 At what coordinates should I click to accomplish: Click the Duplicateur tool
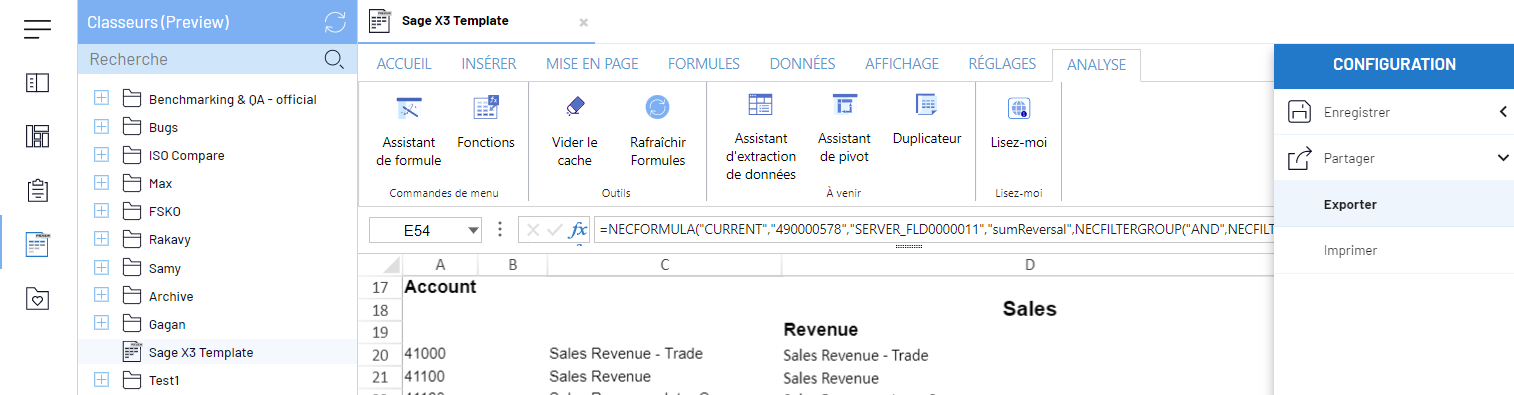click(x=927, y=119)
